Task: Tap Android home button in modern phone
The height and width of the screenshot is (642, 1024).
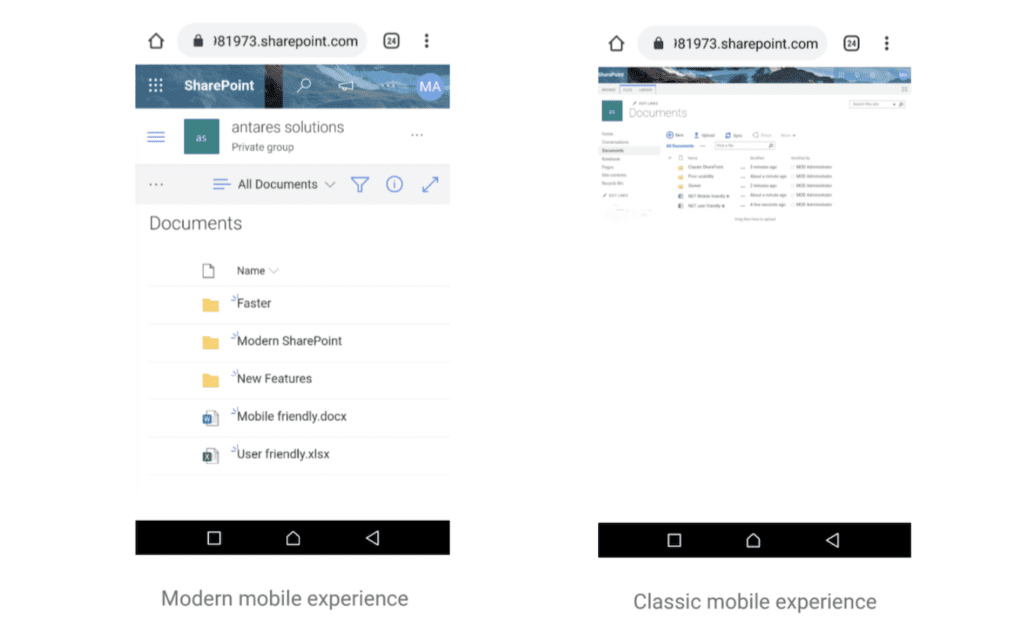Action: click(x=293, y=538)
